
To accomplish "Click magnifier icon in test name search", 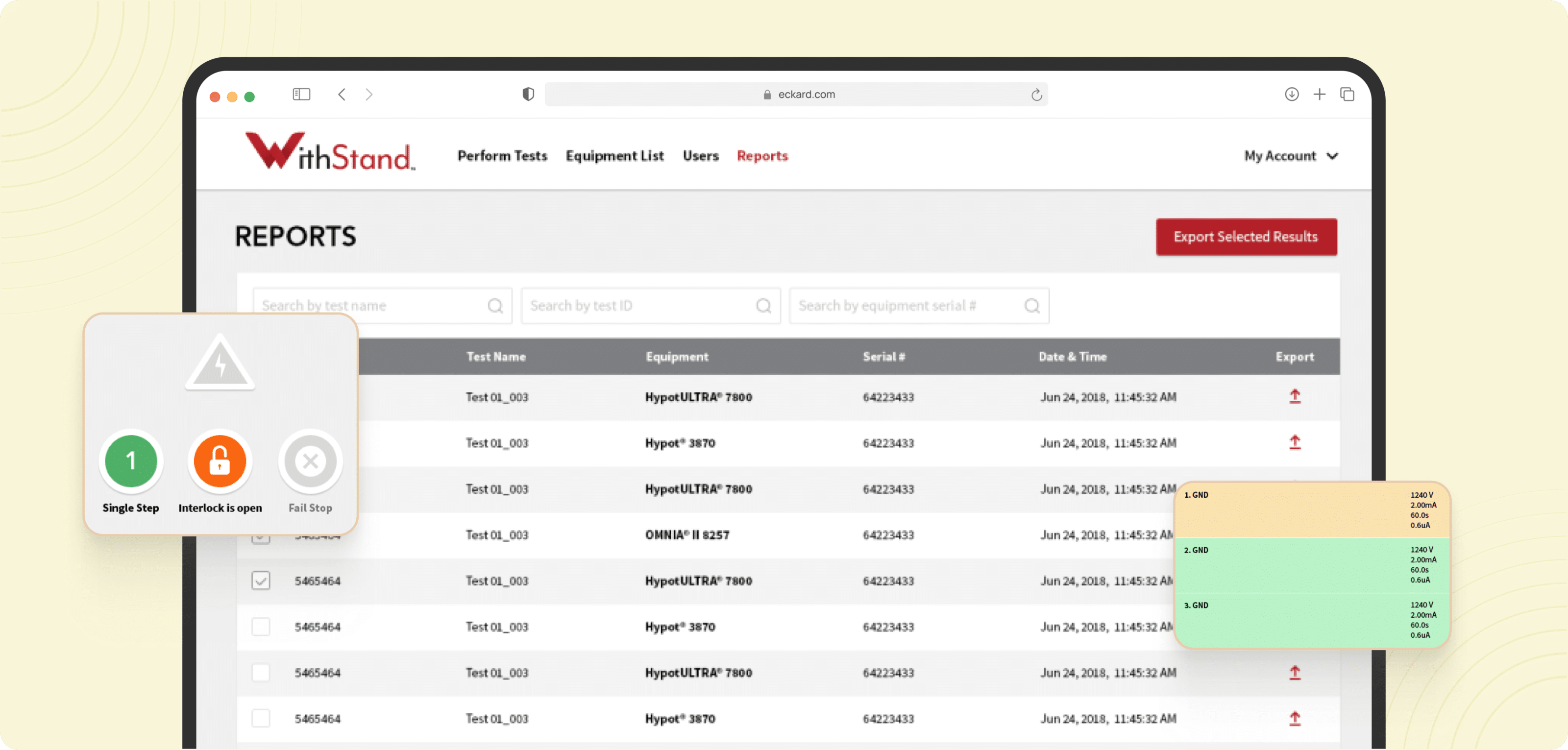I will tap(495, 306).
